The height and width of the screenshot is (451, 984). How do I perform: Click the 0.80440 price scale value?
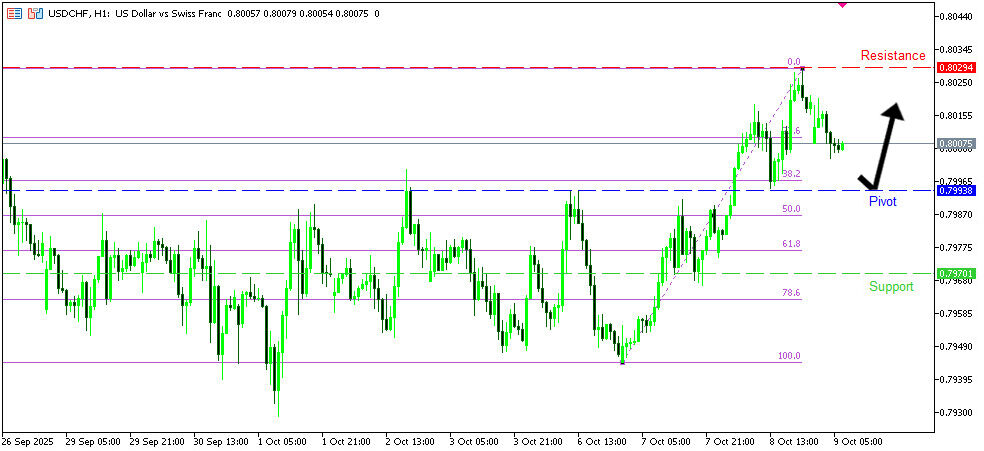(957, 16)
